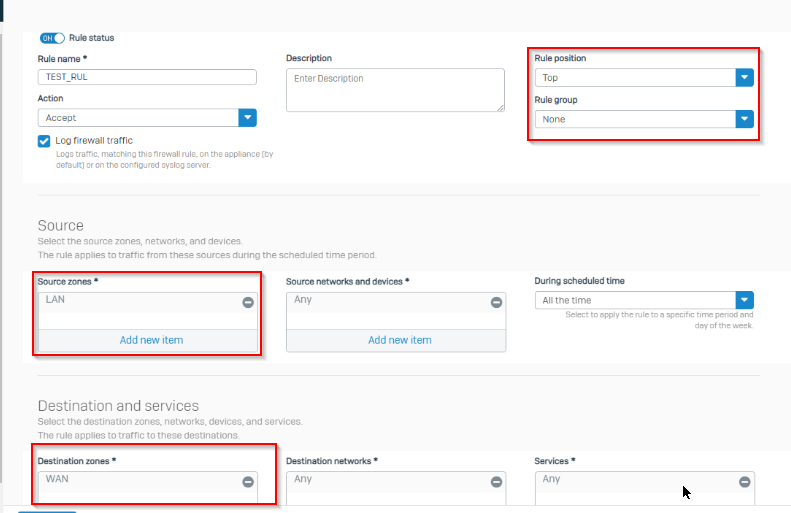The height and width of the screenshot is (513, 791).
Task: Remove Any from Source networks and devices
Action: click(x=496, y=302)
